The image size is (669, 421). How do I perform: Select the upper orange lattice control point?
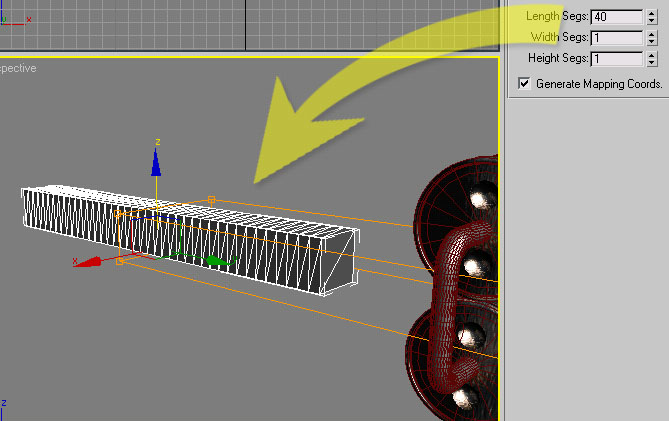[x=210, y=200]
